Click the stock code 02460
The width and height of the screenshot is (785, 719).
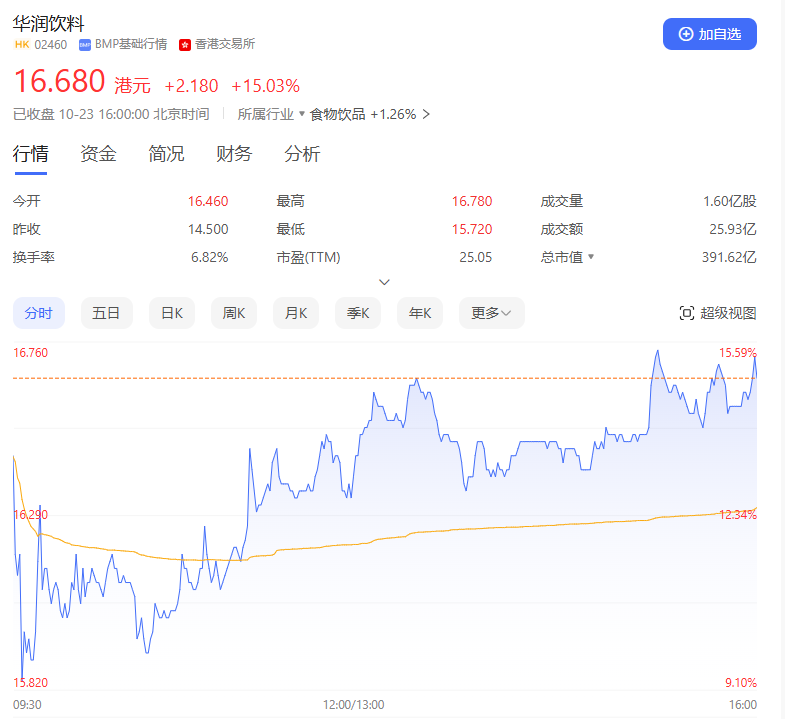51,45
